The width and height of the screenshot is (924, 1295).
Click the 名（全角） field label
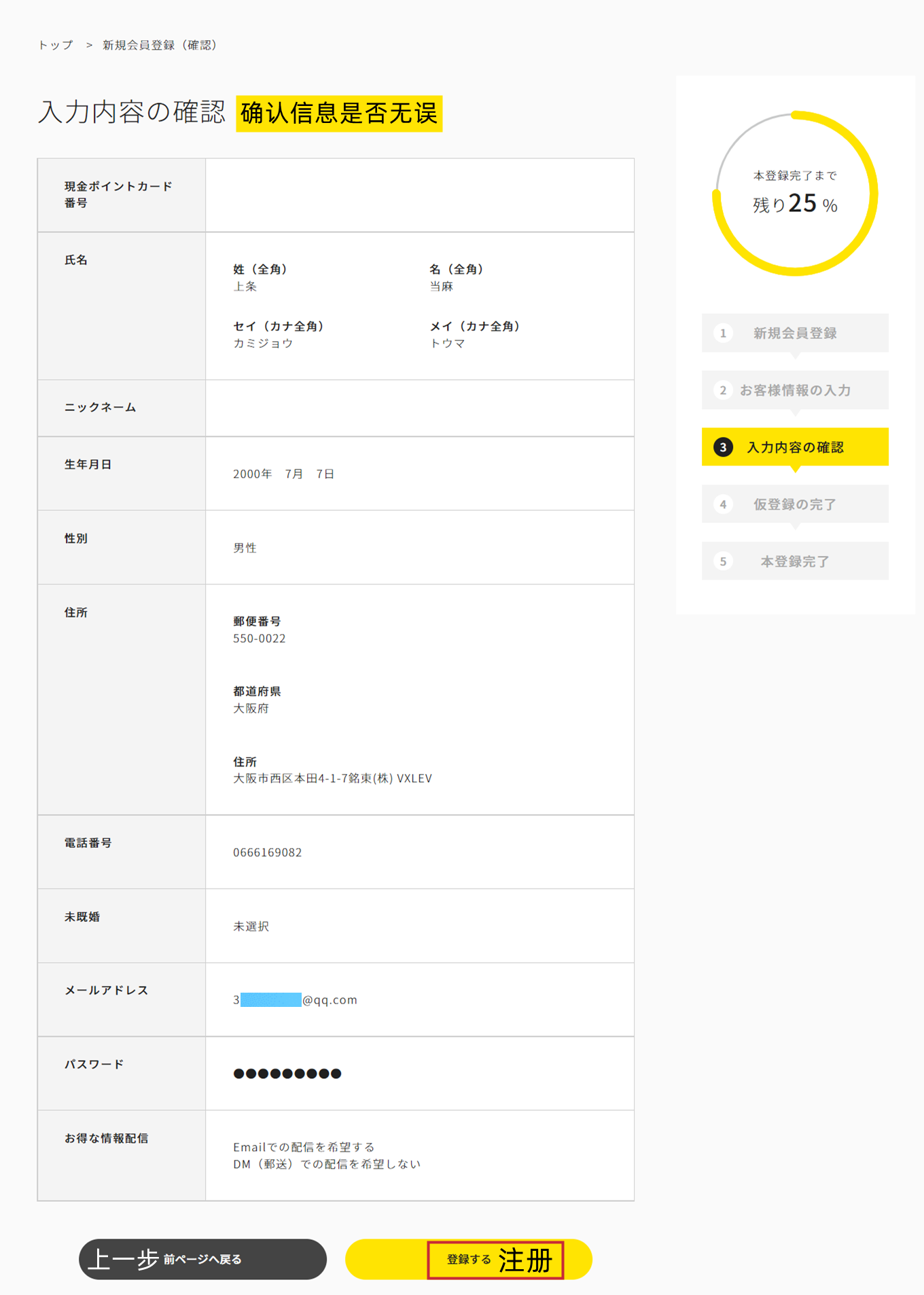[x=457, y=270]
